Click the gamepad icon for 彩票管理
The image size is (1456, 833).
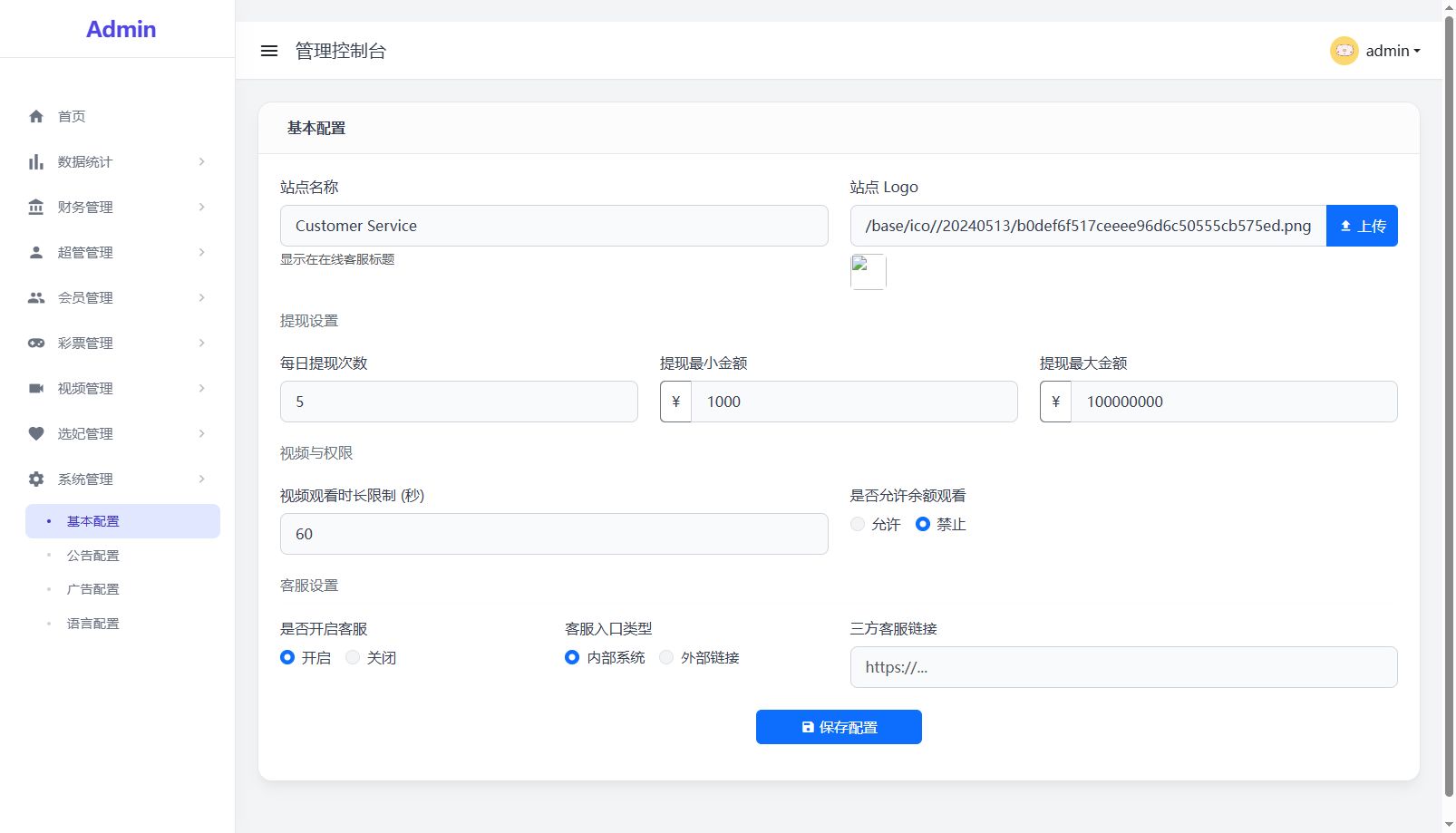pyautogui.click(x=36, y=343)
